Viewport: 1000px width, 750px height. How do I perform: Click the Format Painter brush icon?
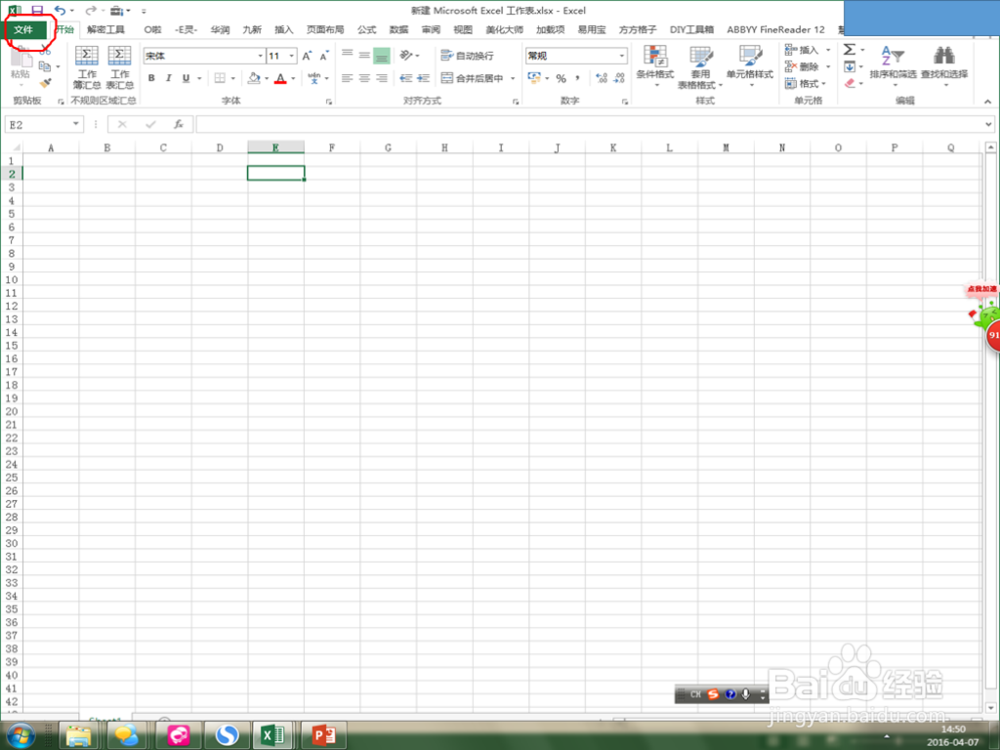(45, 83)
